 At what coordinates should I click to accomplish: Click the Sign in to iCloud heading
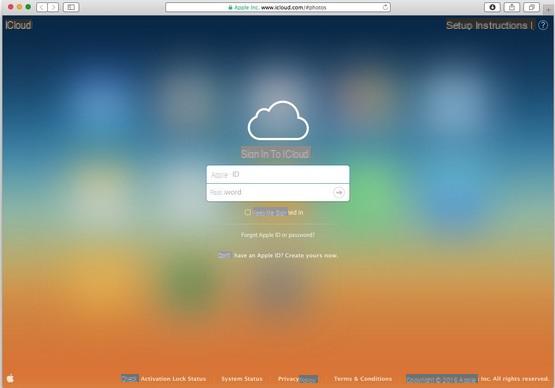(x=276, y=154)
